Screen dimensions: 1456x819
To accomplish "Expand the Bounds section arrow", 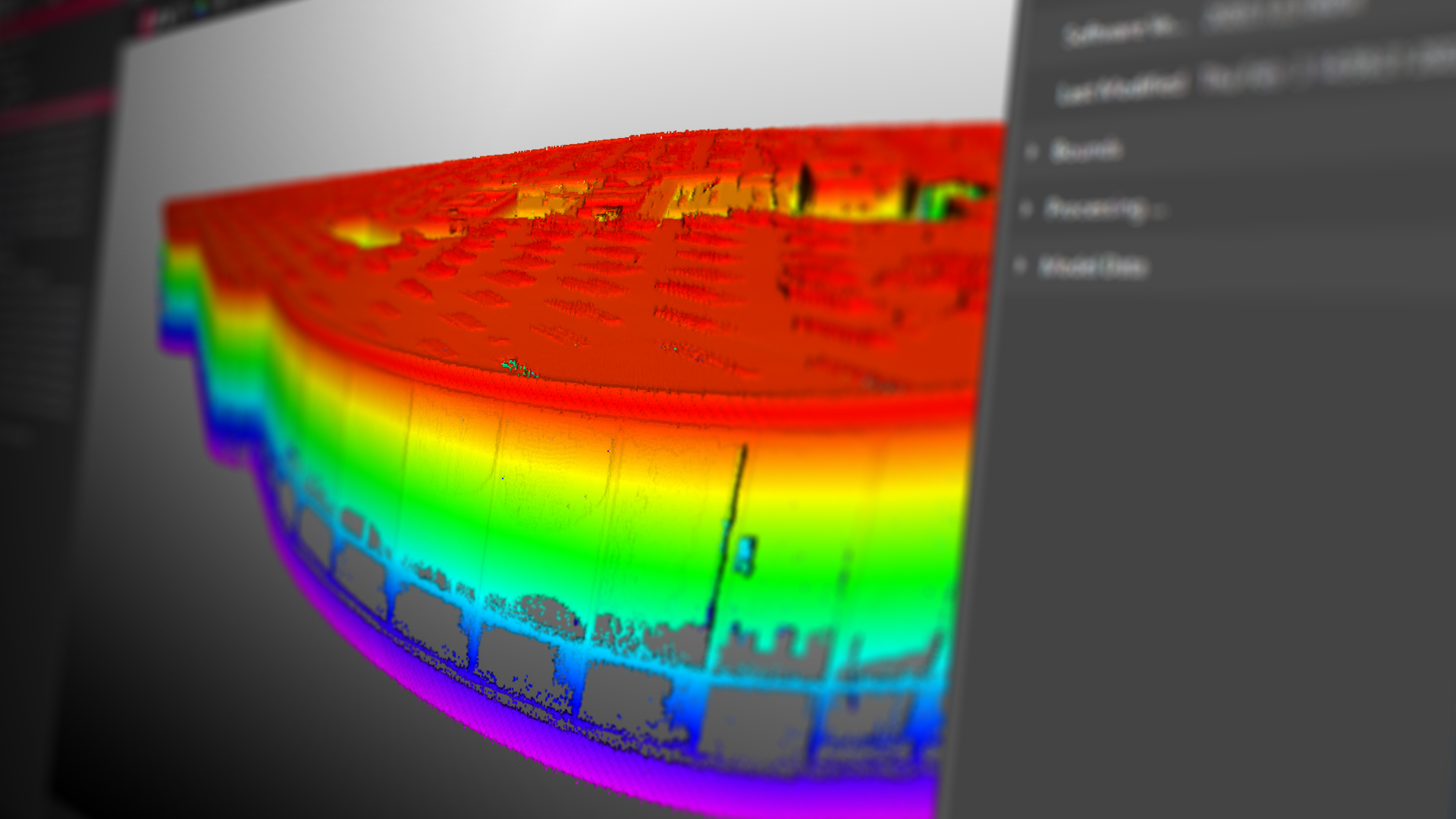I will coord(1031,152).
